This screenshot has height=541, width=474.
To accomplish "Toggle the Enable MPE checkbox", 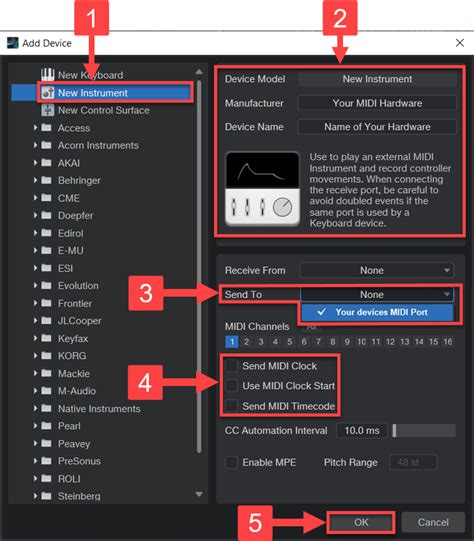I will tap(231, 462).
